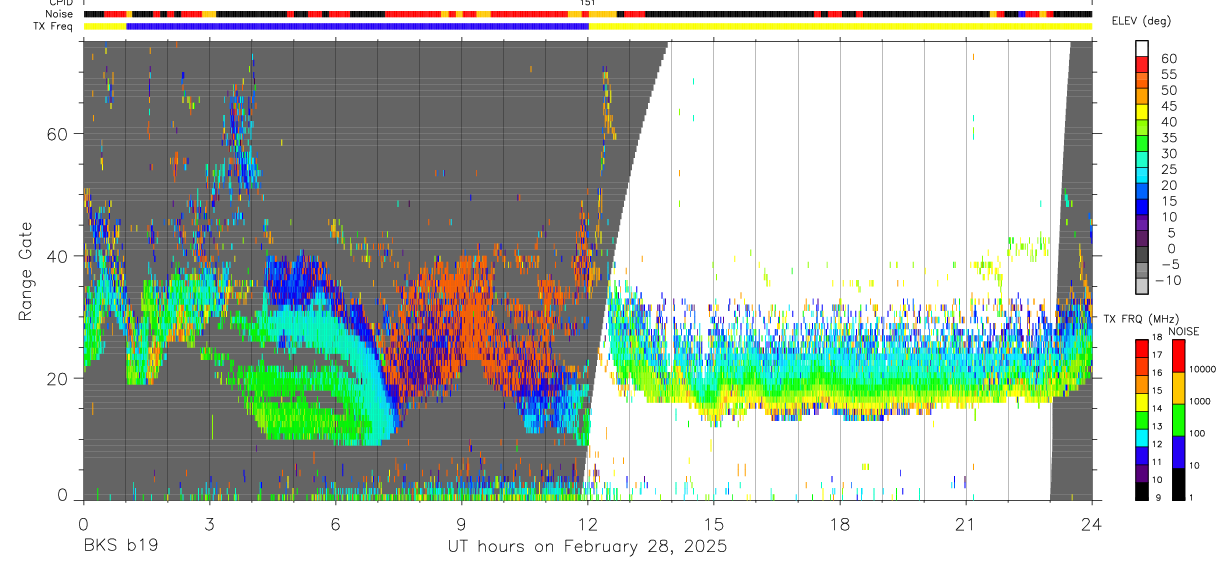Select the 'BKS b19' radar label

(120, 547)
